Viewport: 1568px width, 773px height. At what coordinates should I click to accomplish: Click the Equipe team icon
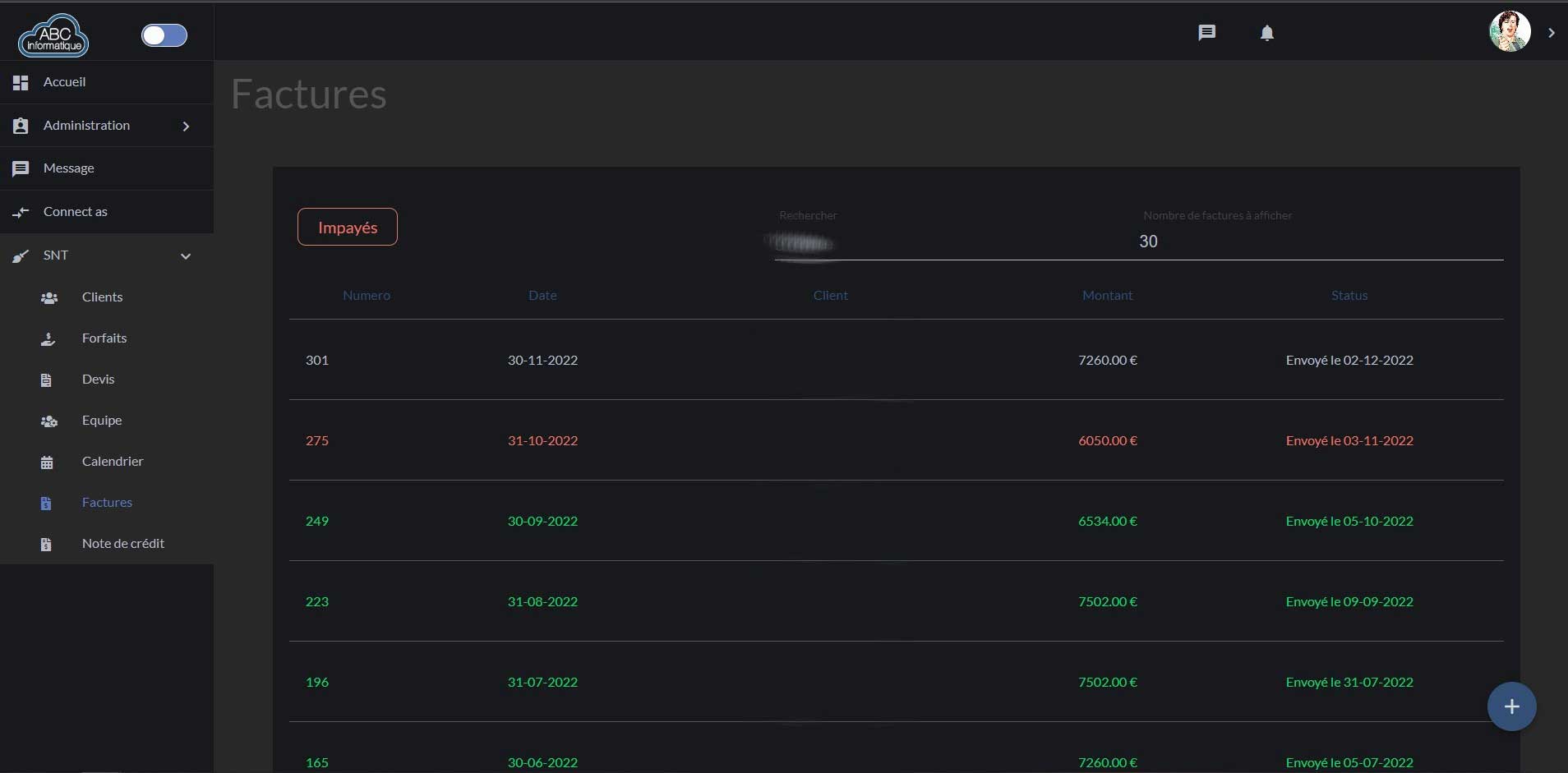click(49, 421)
